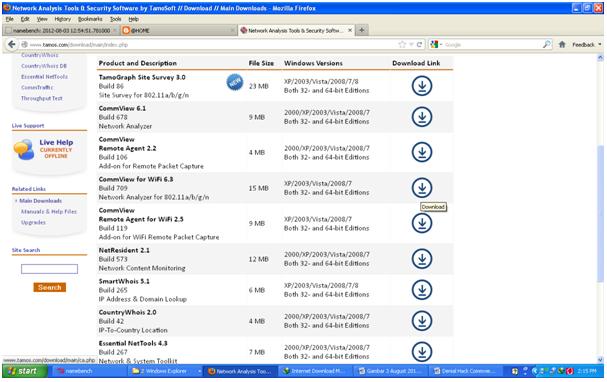Screen dimensions: 607x382
Task: Click the Download Link column header
Action: click(x=416, y=63)
